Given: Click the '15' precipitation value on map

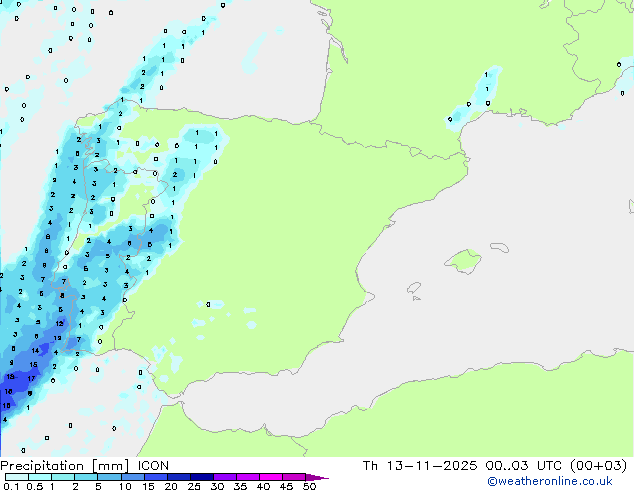Looking at the screenshot, I should tap(34, 364).
